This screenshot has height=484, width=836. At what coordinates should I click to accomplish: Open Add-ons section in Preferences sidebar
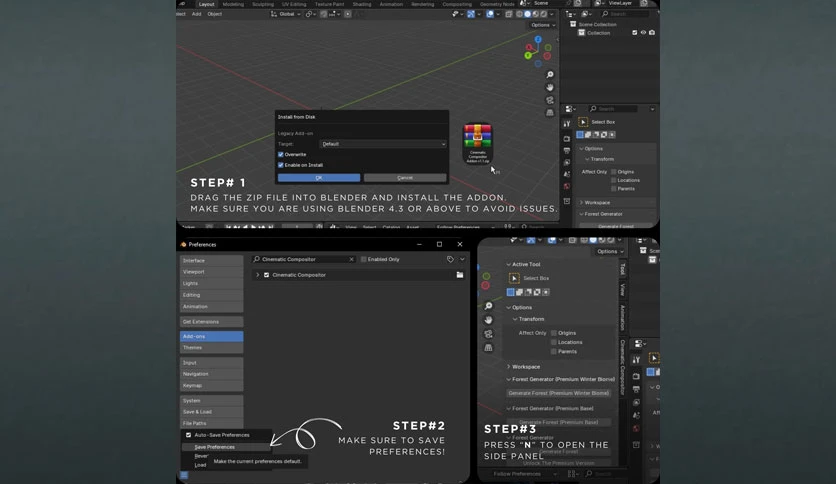pyautogui.click(x=212, y=336)
